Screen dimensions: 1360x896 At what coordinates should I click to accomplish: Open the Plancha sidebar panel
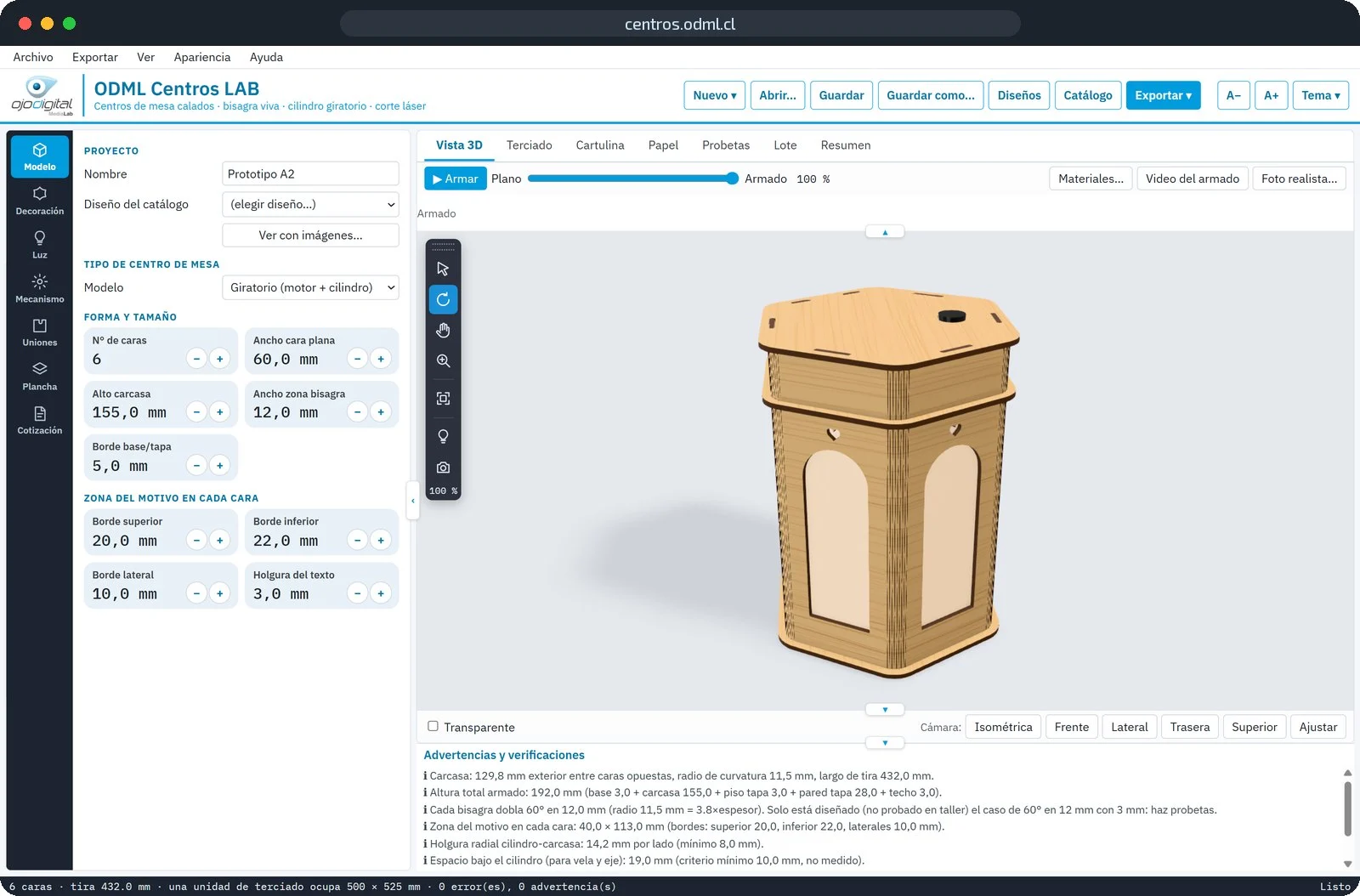(40, 377)
